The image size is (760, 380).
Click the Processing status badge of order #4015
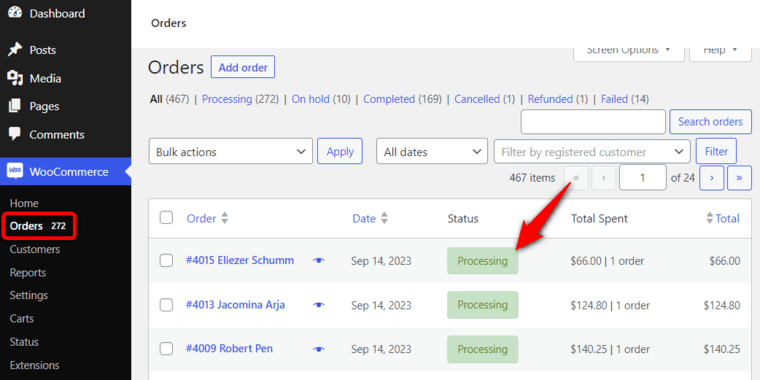482,261
